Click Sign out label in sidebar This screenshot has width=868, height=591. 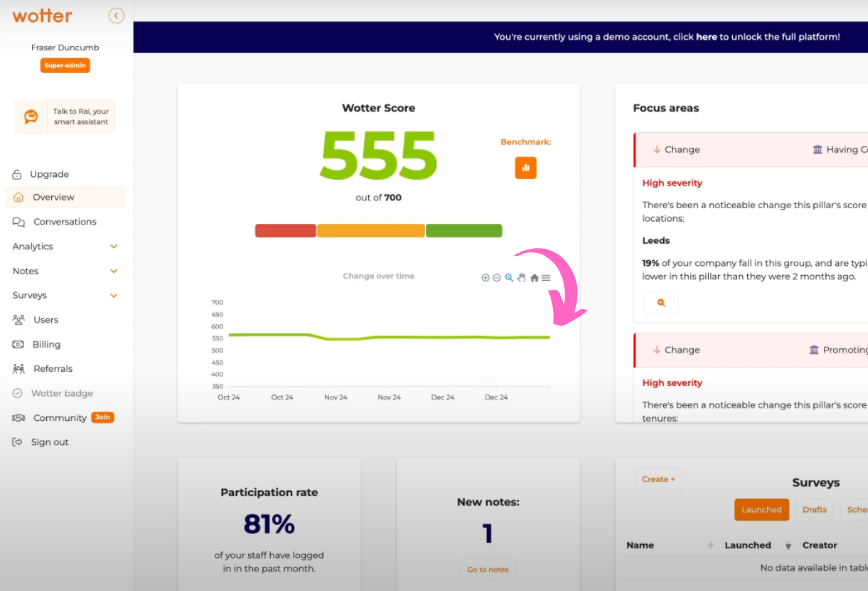[50, 442]
